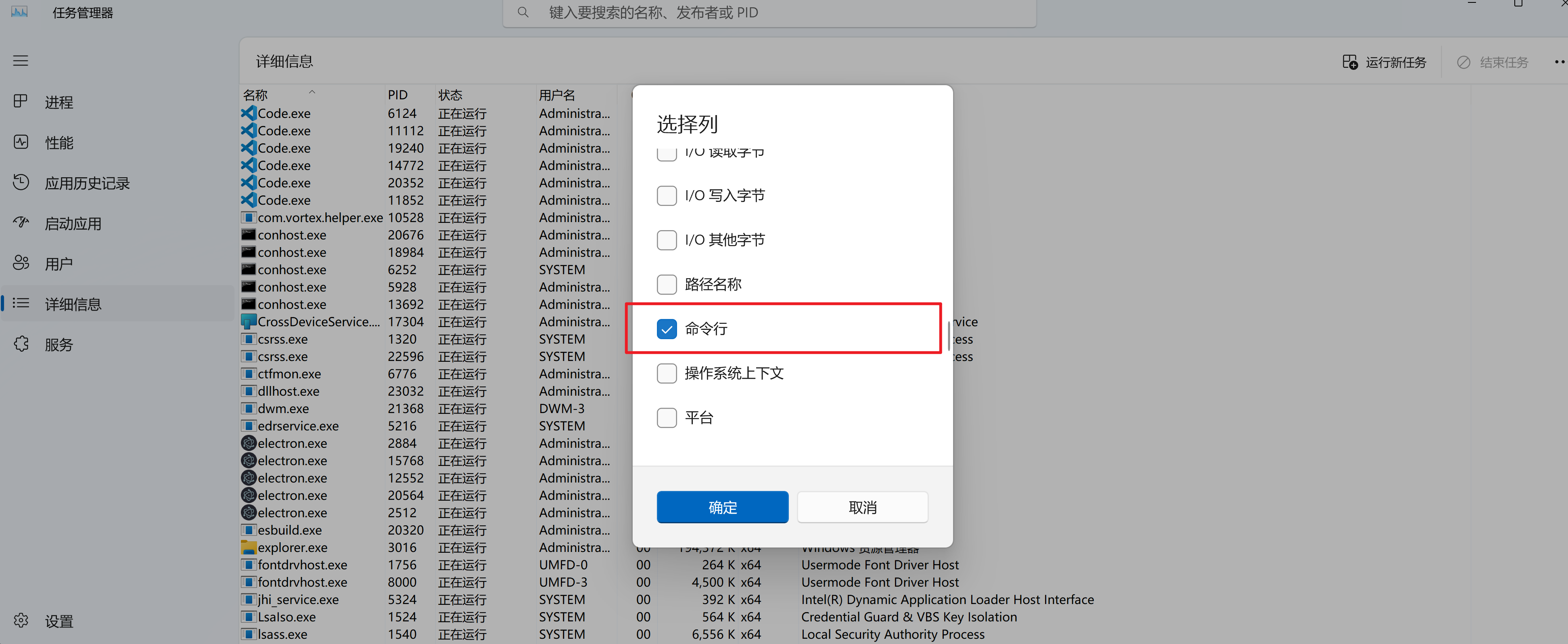Click the explorer.exe folder icon
Screen dimensions: 1568x644
(248, 547)
